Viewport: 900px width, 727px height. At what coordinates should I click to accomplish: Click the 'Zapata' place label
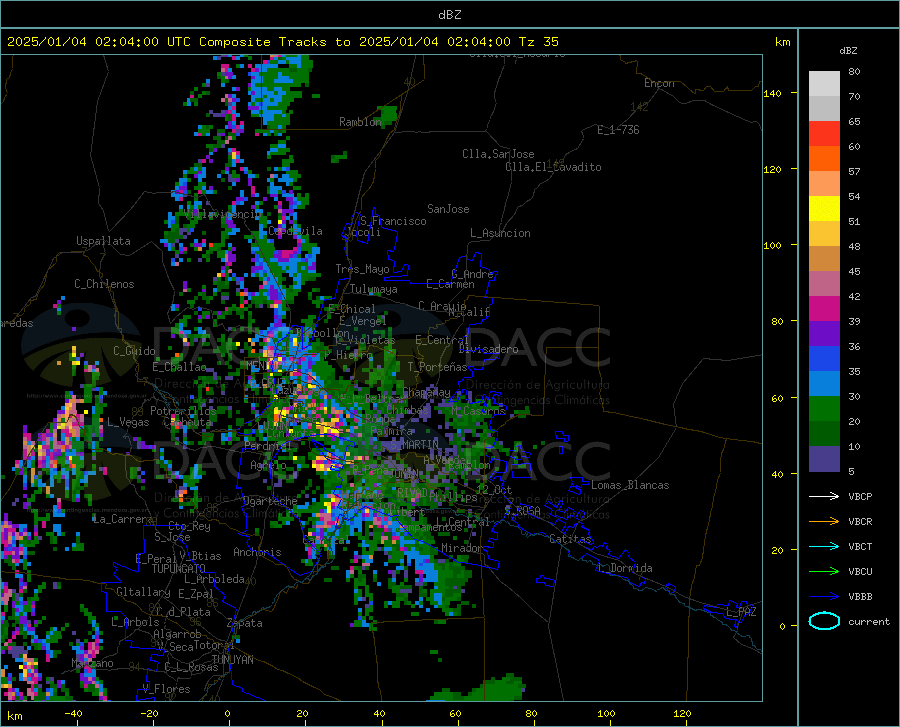tap(245, 623)
